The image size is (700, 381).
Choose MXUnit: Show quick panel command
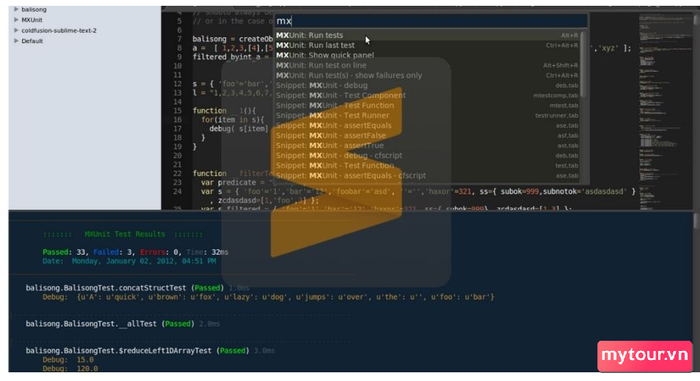tap(427, 55)
